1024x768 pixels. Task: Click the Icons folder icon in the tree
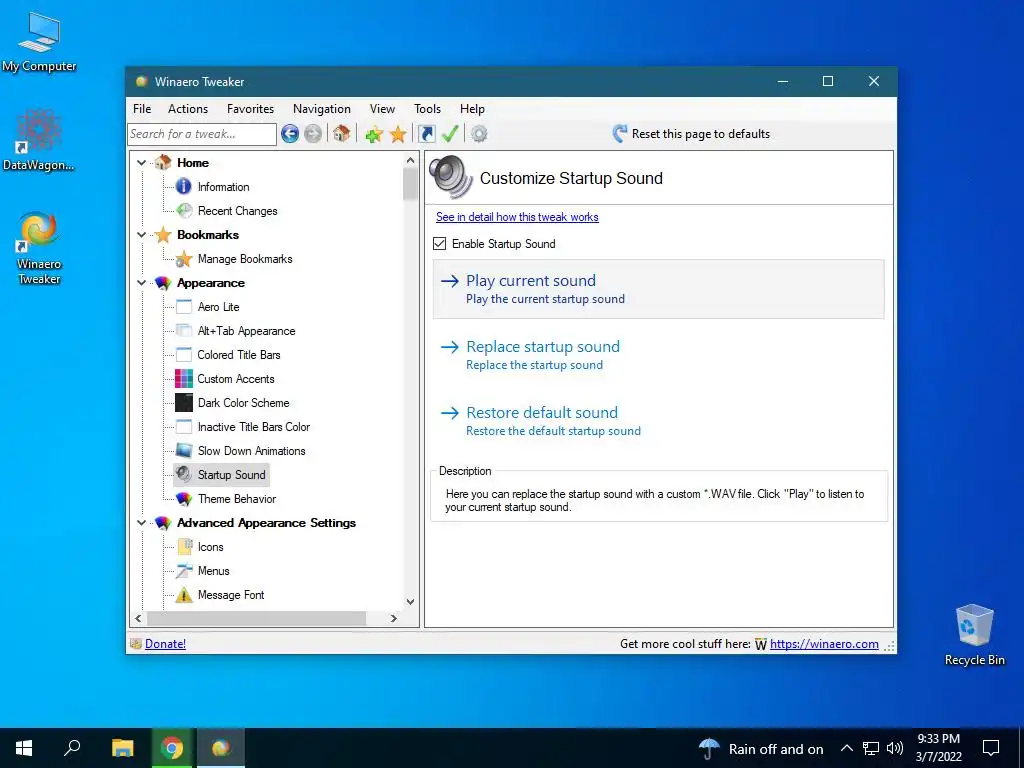click(x=185, y=547)
